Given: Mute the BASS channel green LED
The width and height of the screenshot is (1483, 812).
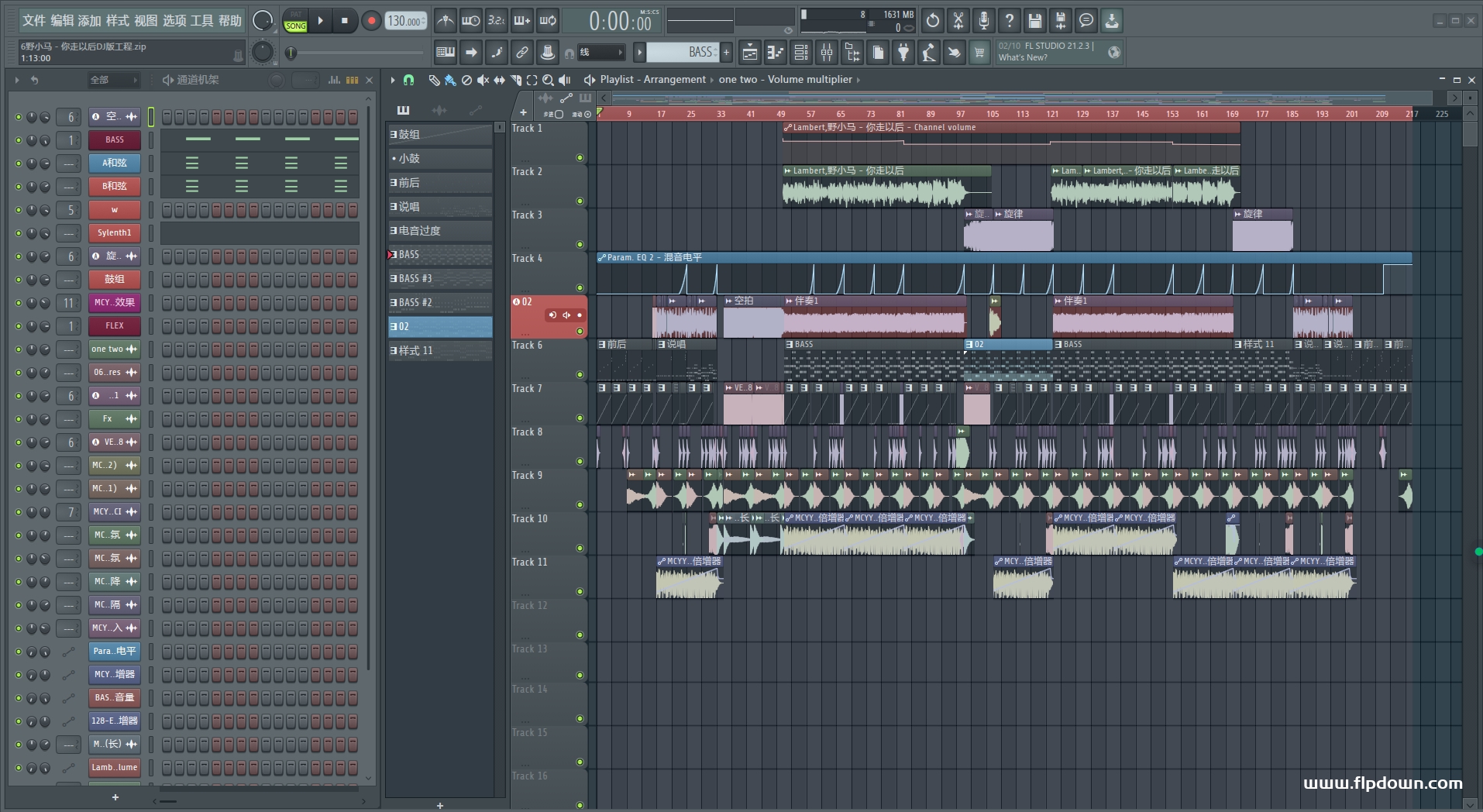Looking at the screenshot, I should pos(19,140).
